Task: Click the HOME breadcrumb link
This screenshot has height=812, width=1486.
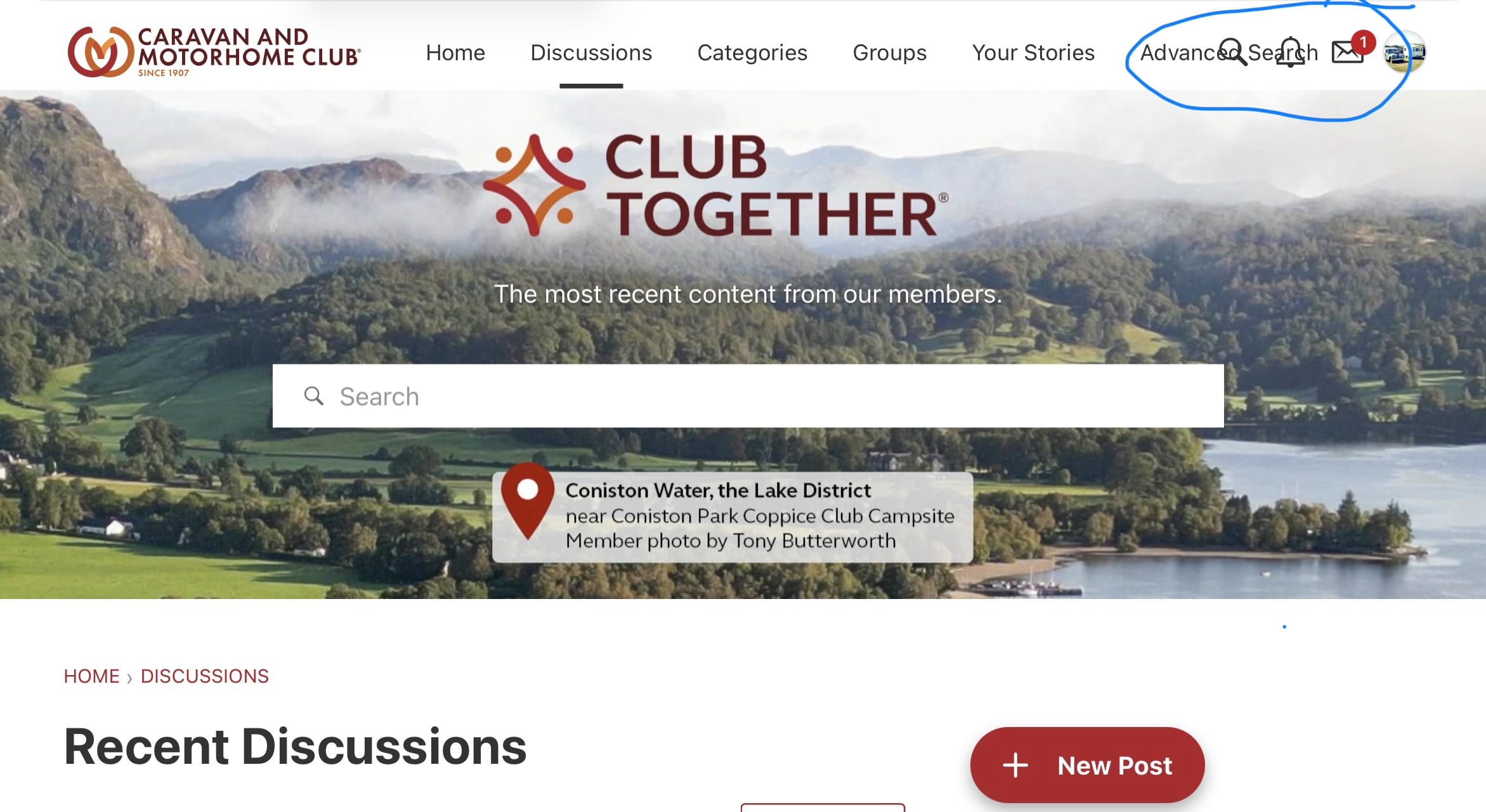Action: pyautogui.click(x=91, y=676)
